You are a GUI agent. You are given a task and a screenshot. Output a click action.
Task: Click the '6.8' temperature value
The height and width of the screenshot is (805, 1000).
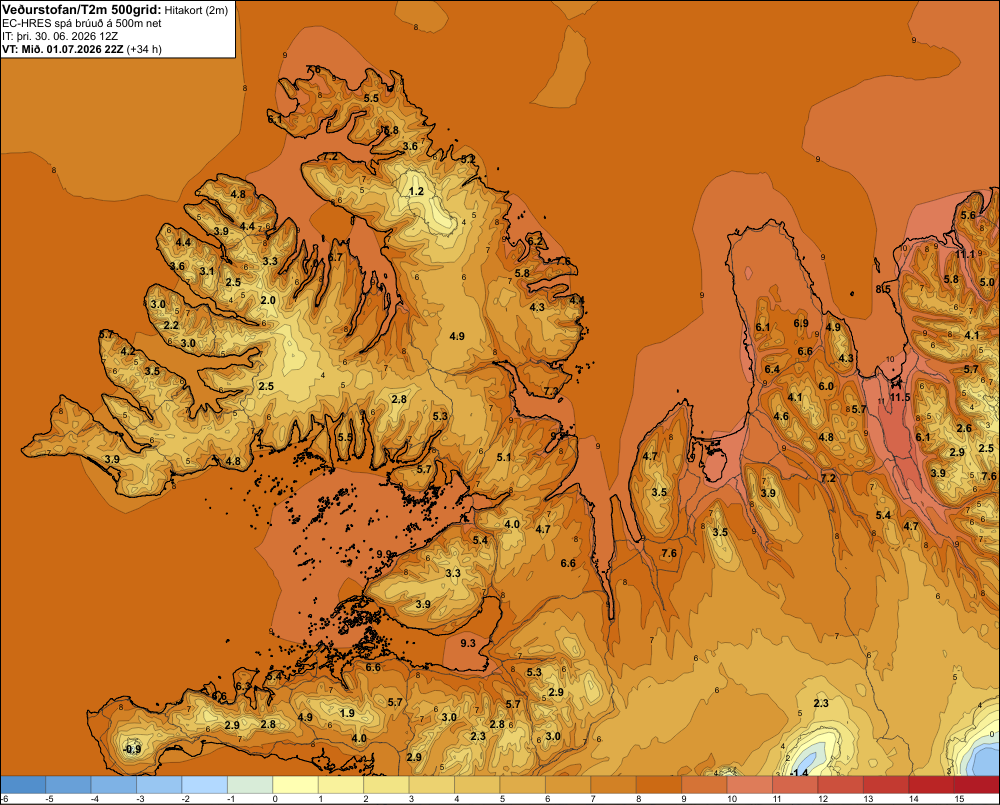pyautogui.click(x=390, y=130)
